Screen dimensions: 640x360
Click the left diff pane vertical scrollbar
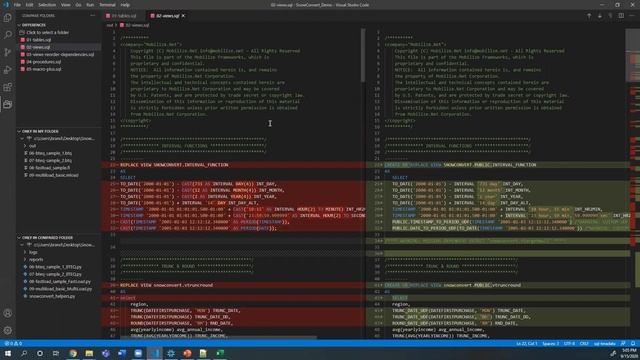(x=362, y=55)
